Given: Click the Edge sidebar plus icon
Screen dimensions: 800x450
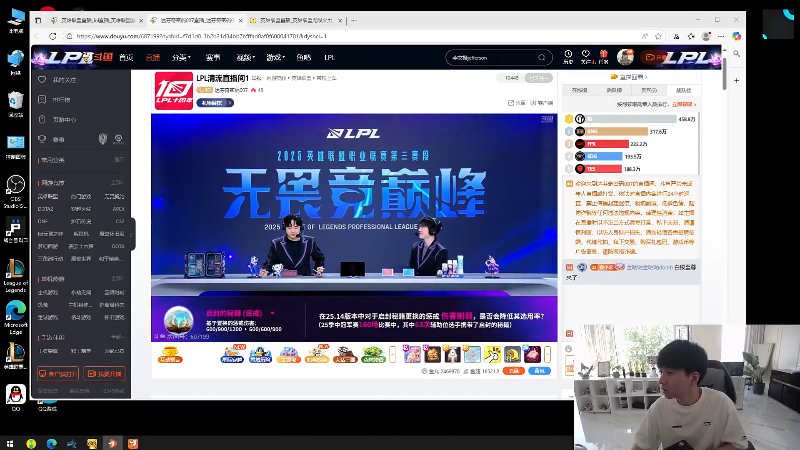Looking at the screenshot, I should (736, 81).
